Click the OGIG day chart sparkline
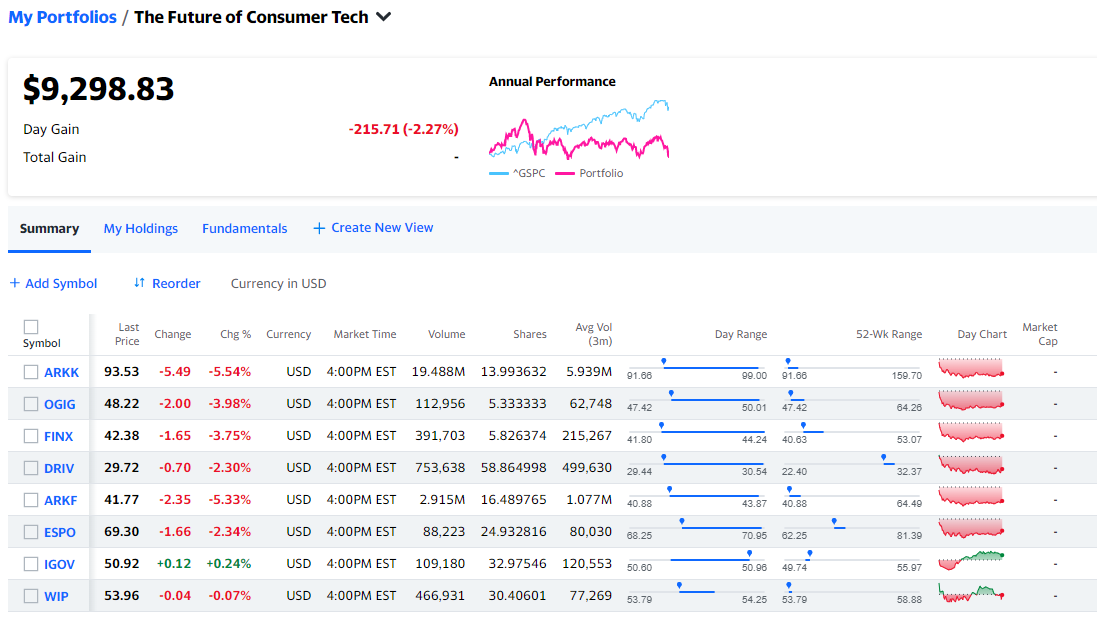This screenshot has height=621, width=1097. [970, 401]
